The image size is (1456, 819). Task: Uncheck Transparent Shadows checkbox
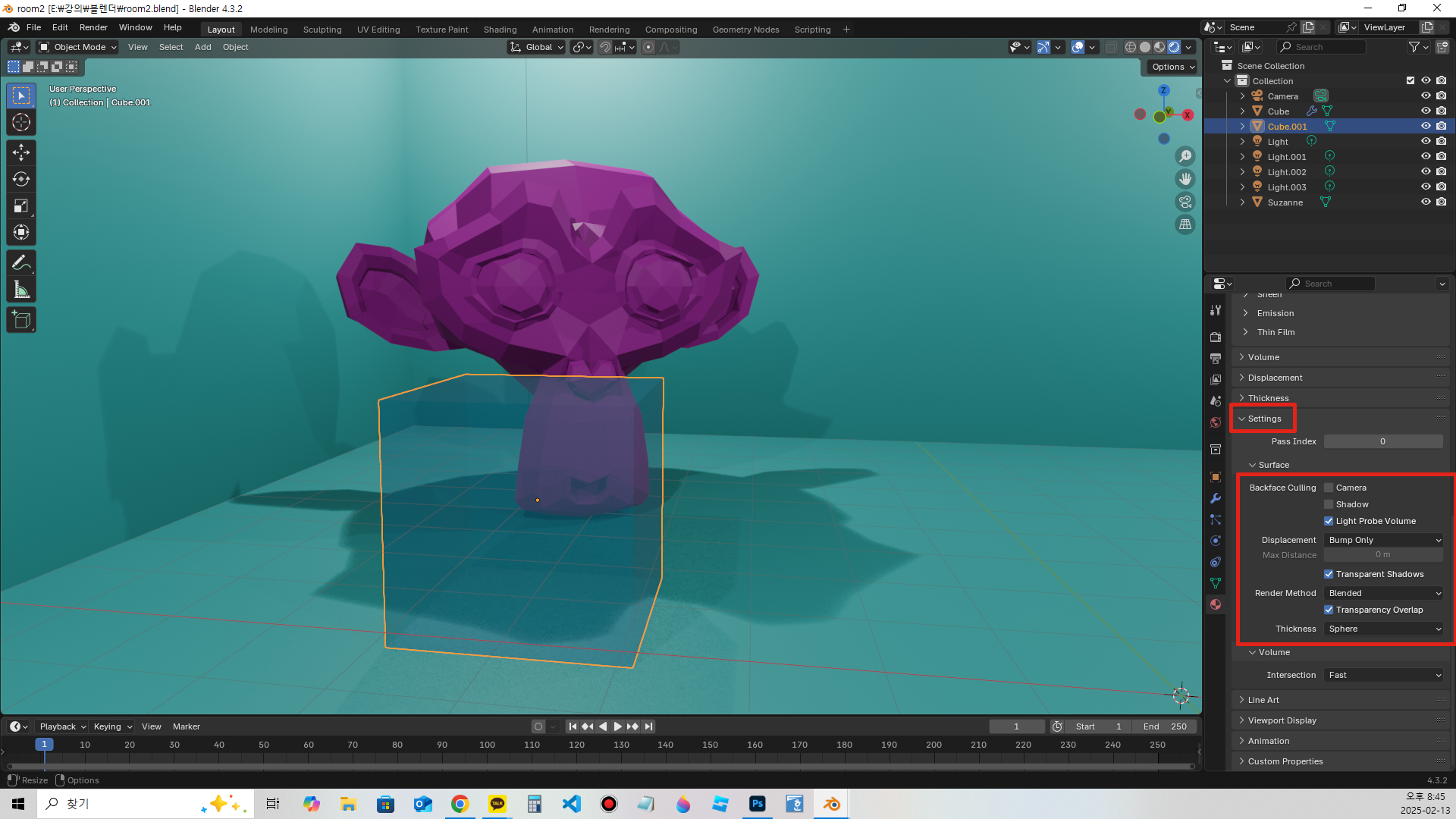(1329, 574)
